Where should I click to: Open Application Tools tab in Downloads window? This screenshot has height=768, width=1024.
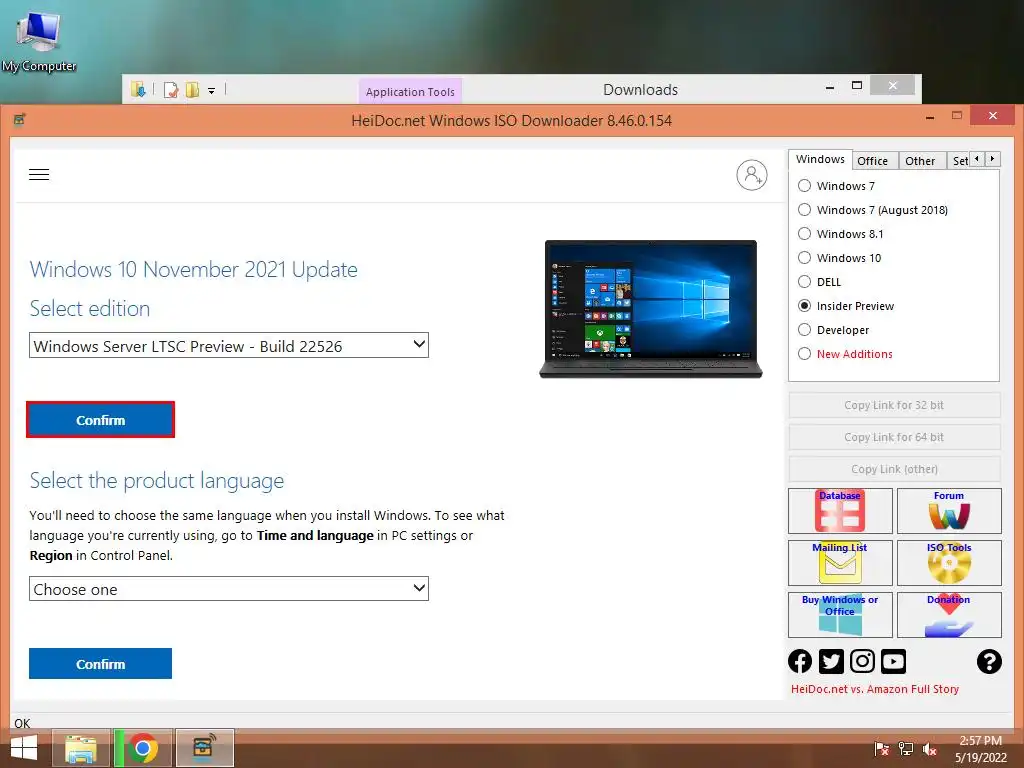pos(410,91)
